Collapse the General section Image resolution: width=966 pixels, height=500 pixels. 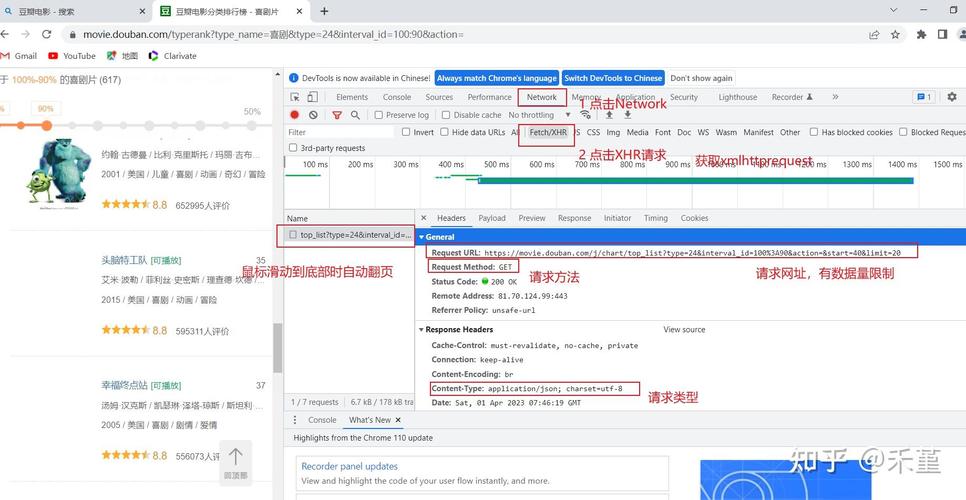point(422,237)
